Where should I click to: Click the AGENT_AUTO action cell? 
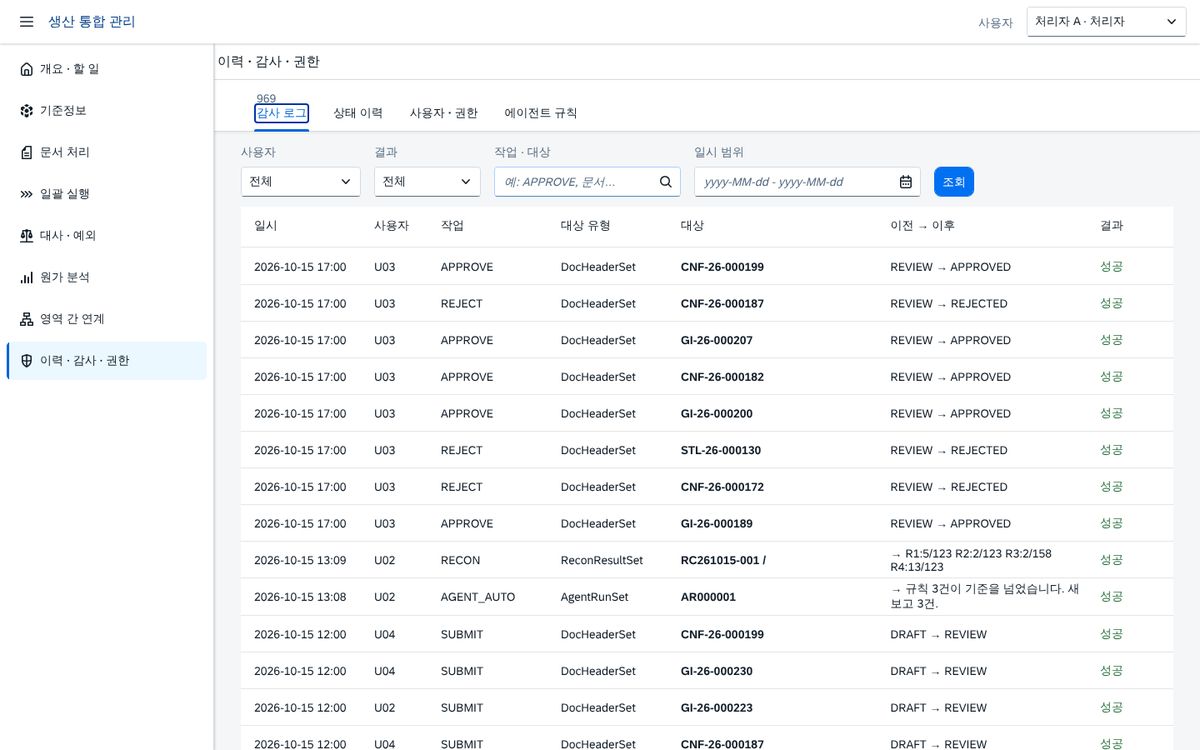(478, 597)
